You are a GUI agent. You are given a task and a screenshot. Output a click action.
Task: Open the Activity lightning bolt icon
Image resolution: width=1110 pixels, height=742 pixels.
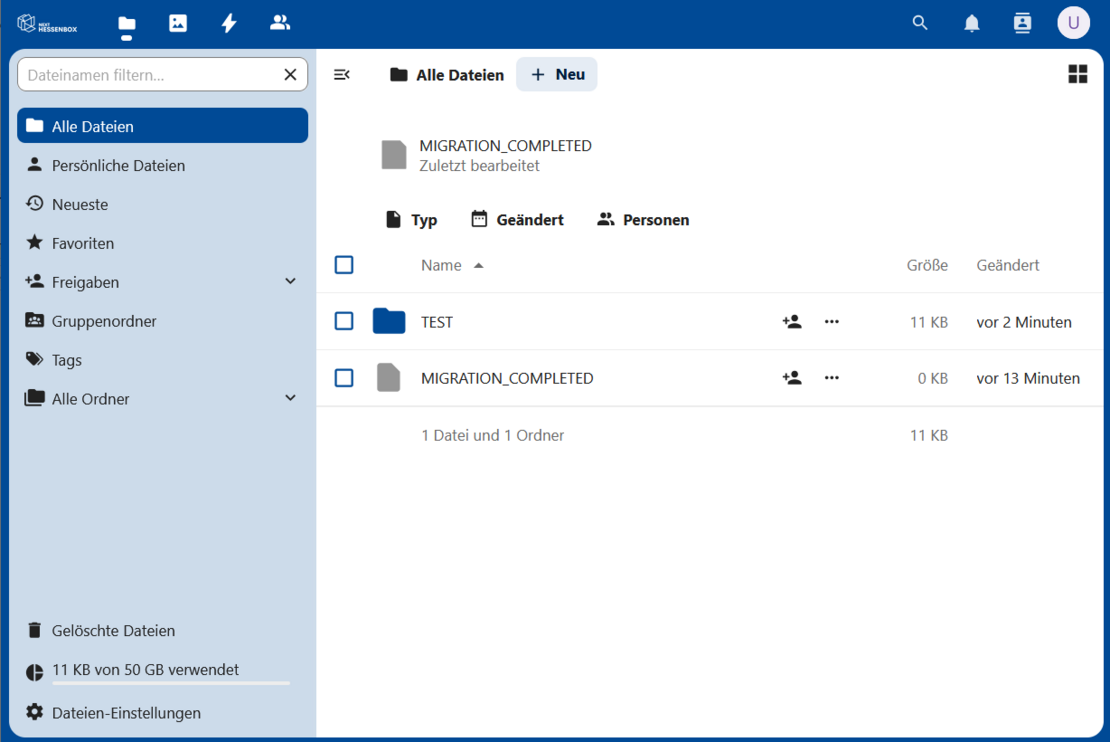coord(229,23)
